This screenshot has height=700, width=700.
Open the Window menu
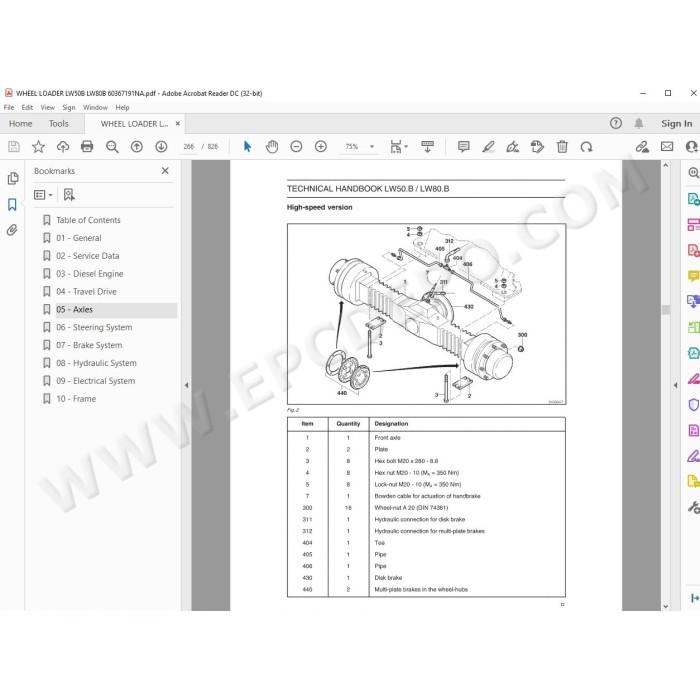95,107
